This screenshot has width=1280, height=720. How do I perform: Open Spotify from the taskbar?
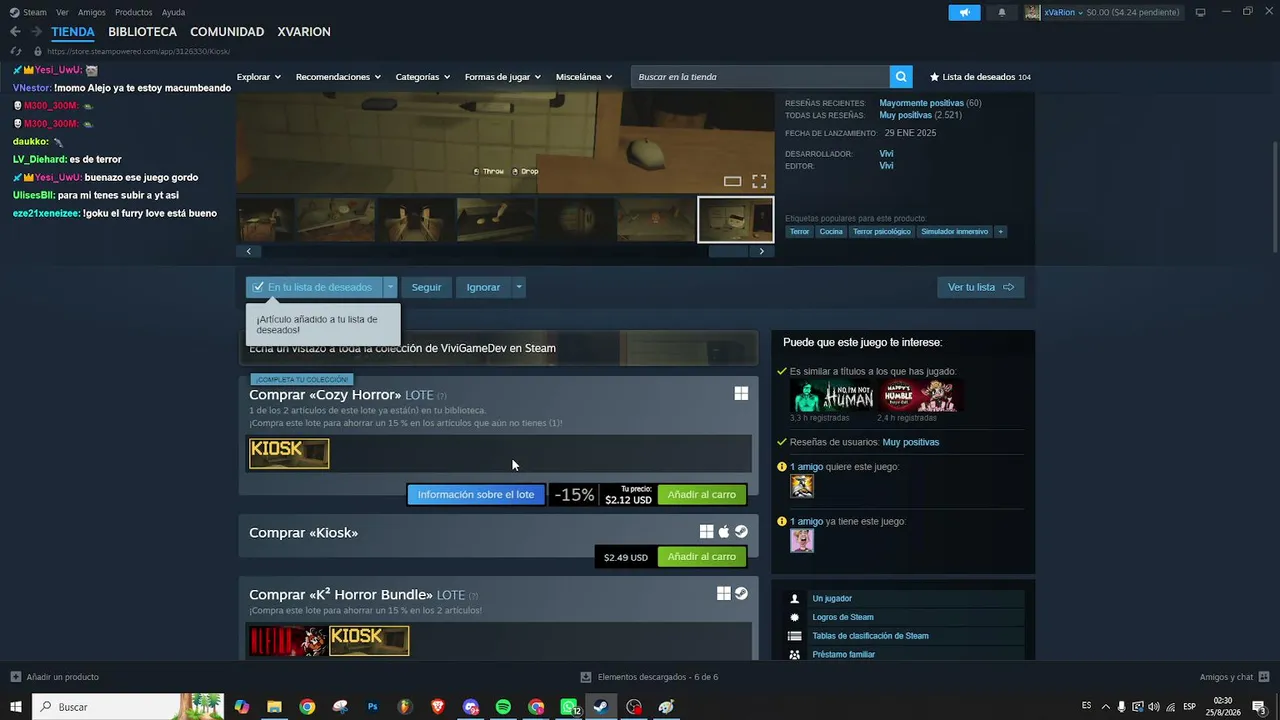coord(503,707)
